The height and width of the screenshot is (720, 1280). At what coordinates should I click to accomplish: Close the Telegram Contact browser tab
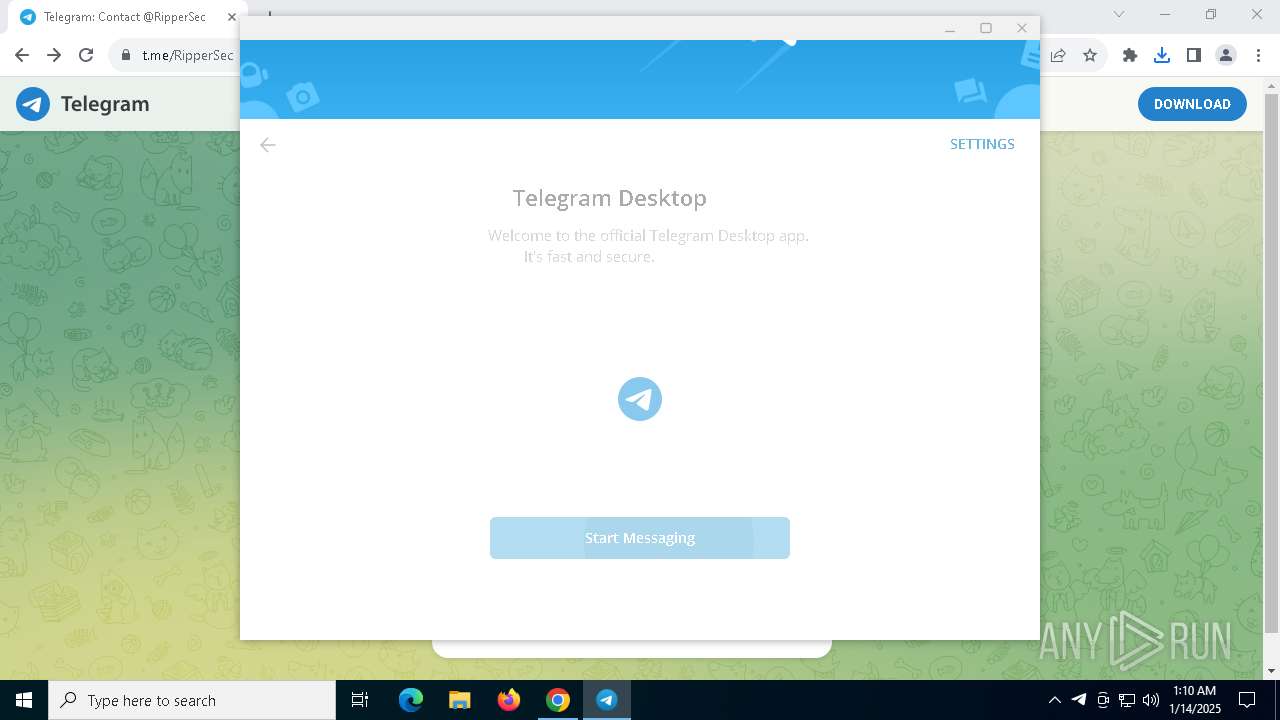(x=231, y=17)
